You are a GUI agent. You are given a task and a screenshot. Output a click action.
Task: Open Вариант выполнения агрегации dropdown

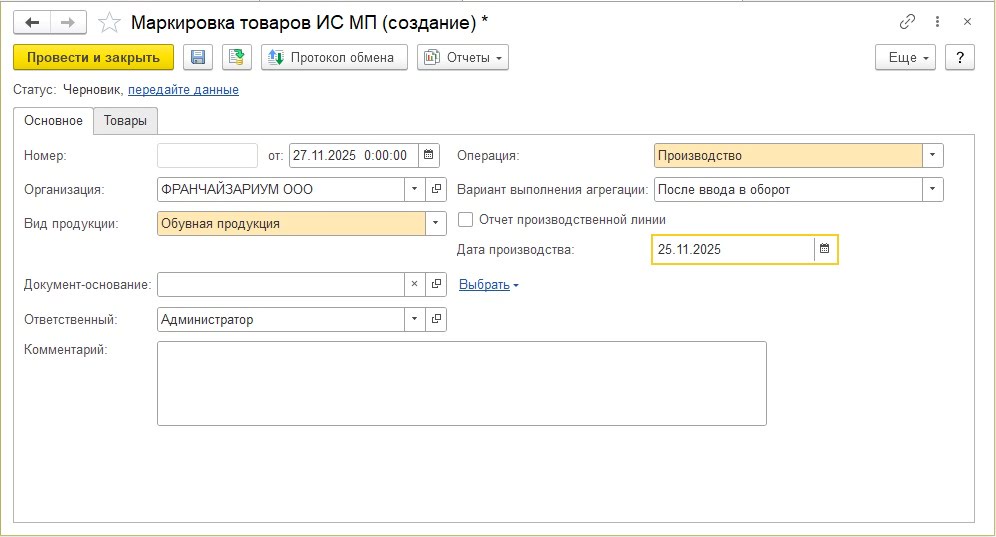[932, 189]
